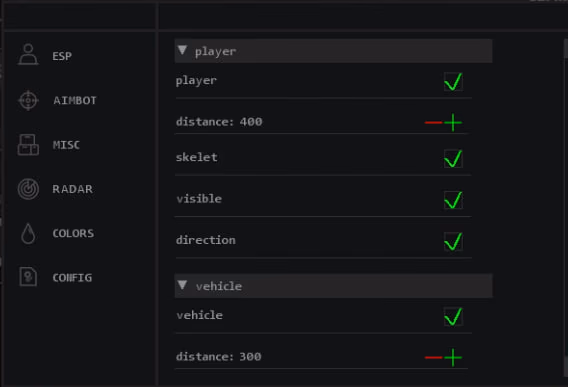
Task: Uncheck the visible option
Action: pos(453,200)
